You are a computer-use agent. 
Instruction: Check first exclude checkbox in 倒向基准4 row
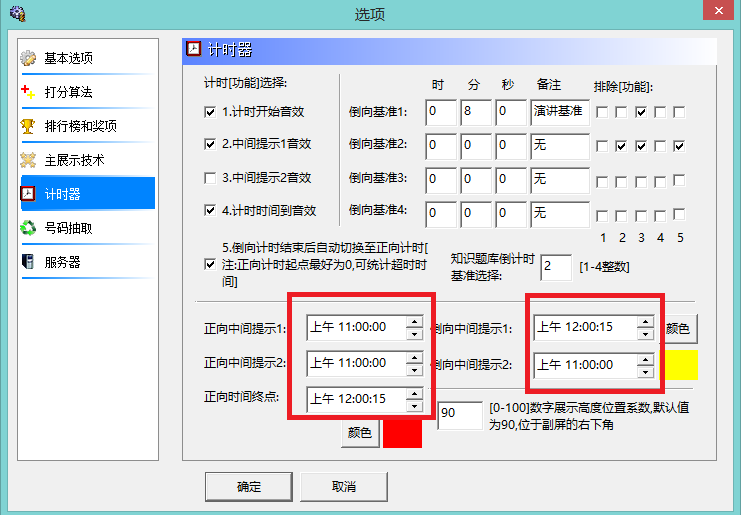[602, 216]
